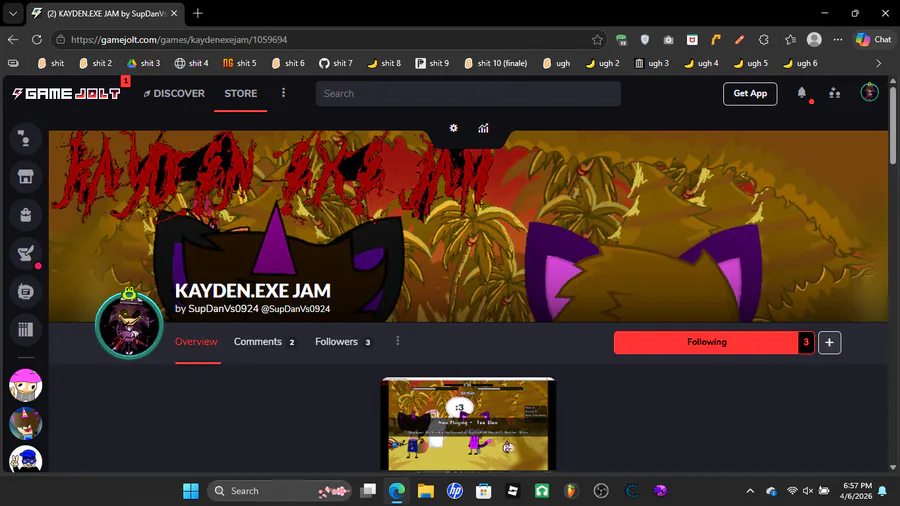
Task: Open the browser extensions puzzle icon
Action: pos(763,40)
